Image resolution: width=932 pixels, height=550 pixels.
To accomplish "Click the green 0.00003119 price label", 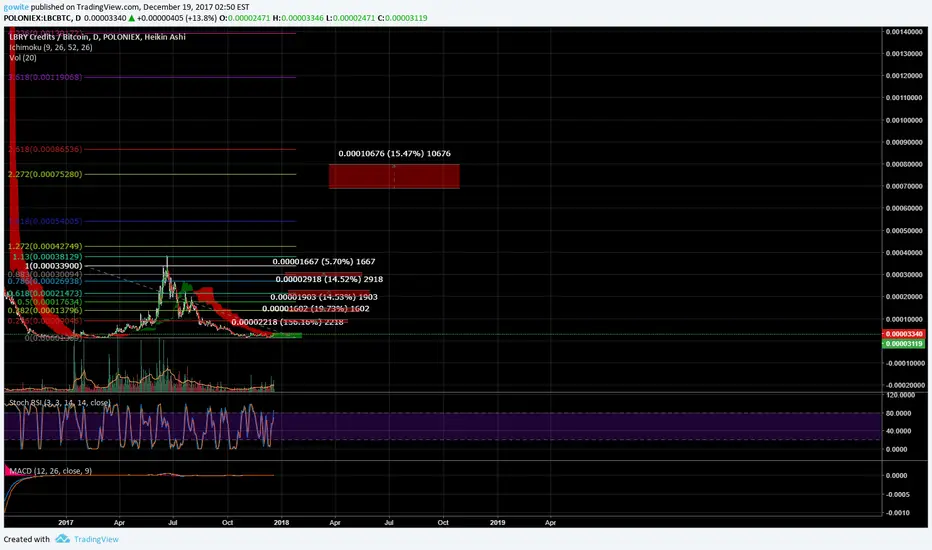I will click(905, 344).
